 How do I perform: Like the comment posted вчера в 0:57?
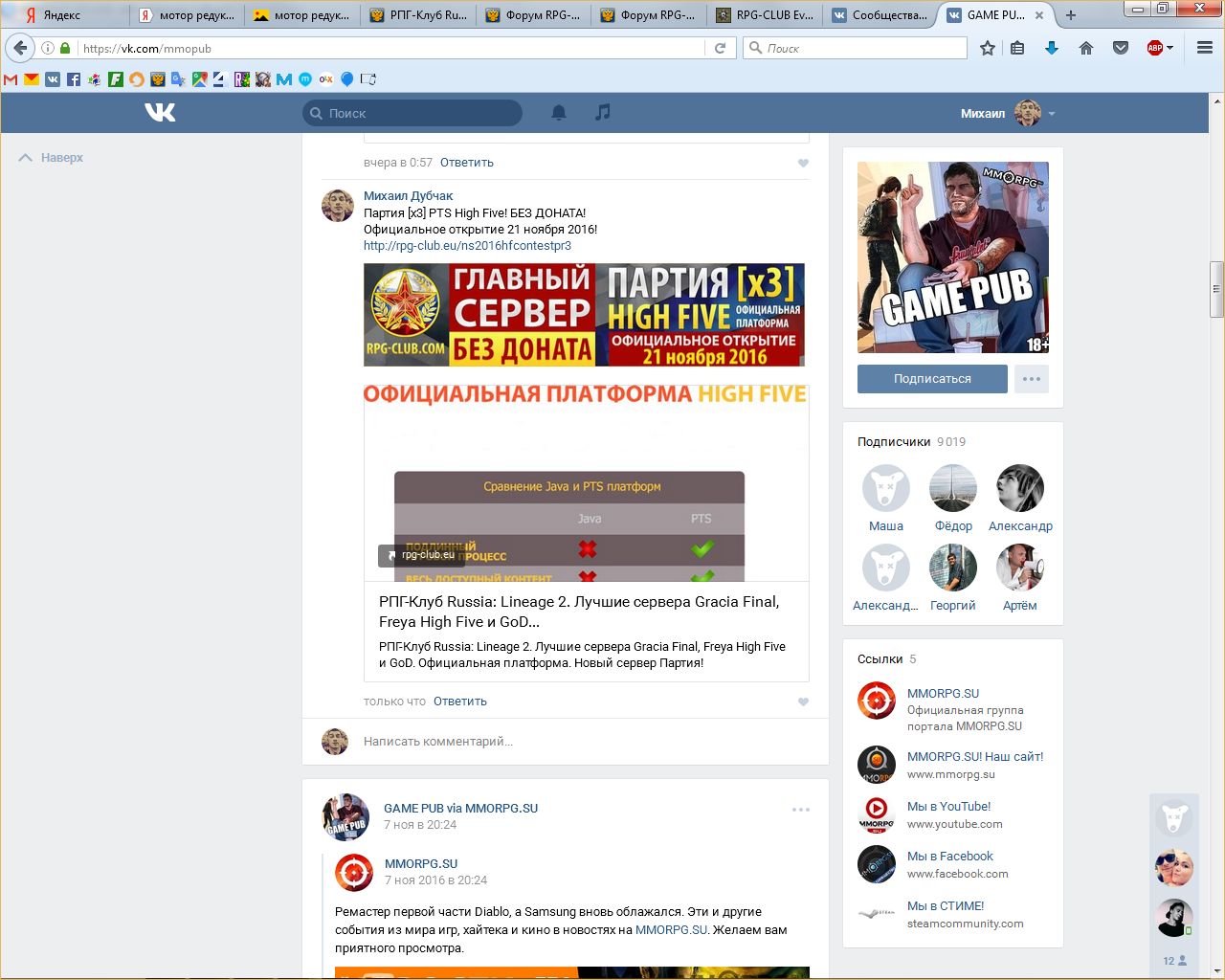[x=803, y=163]
